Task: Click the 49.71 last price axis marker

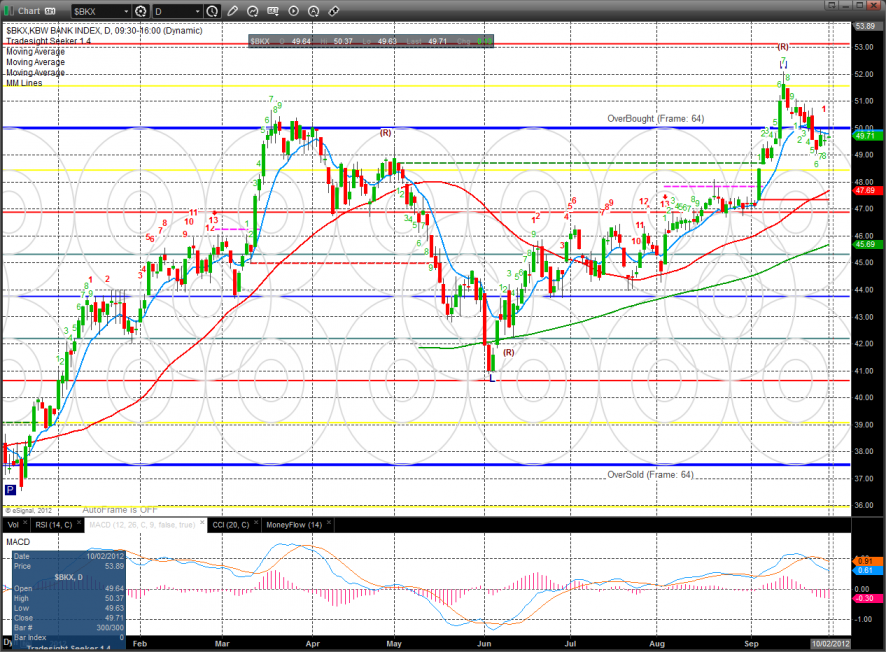Action: click(x=867, y=136)
